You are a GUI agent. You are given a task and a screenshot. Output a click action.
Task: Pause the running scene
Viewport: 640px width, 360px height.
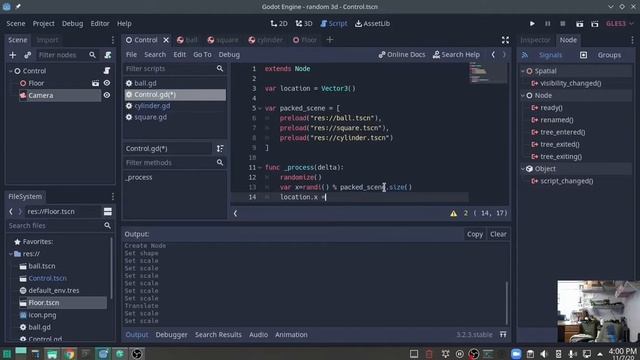click(547, 24)
